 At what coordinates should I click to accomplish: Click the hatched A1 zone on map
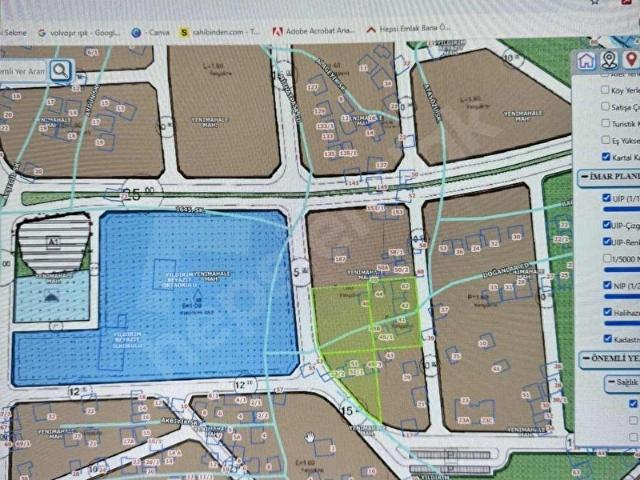click(x=53, y=244)
